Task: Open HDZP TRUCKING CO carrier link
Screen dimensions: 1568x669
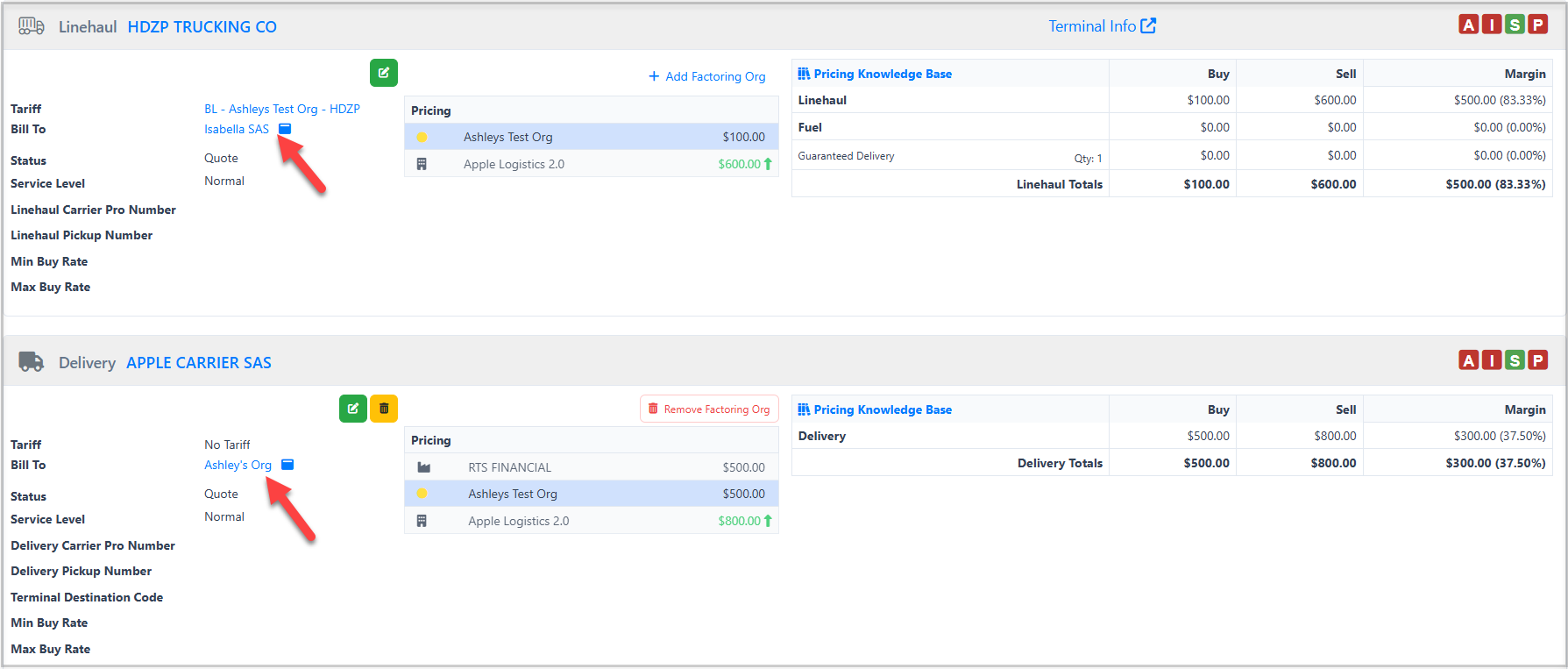Action: [202, 27]
